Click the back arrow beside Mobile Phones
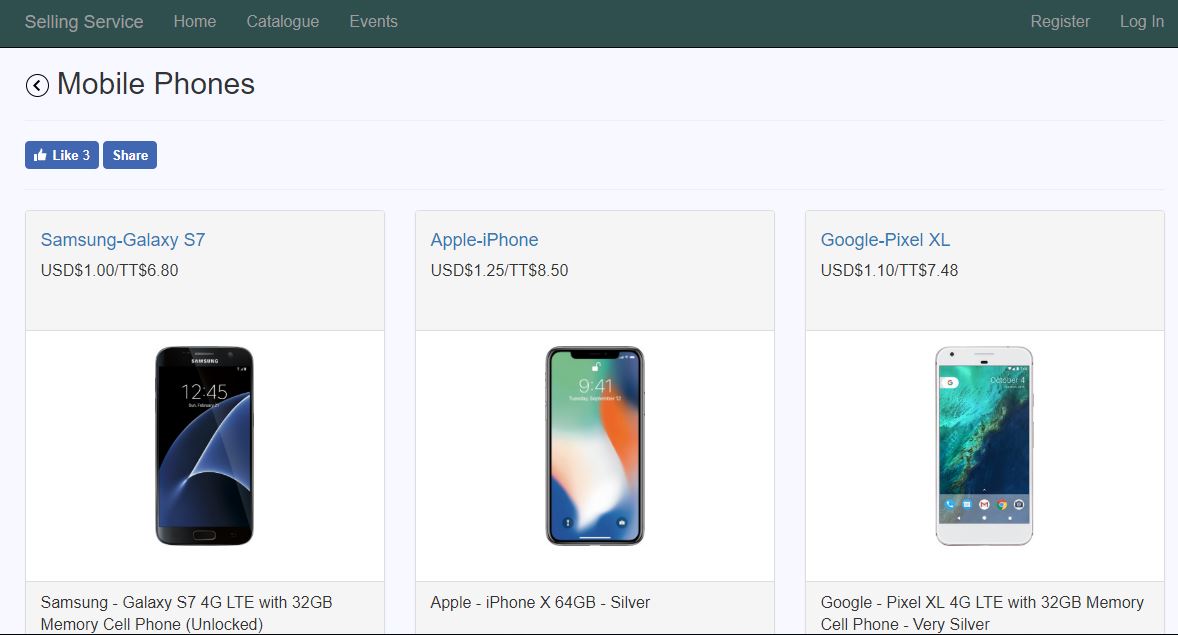 (x=38, y=86)
